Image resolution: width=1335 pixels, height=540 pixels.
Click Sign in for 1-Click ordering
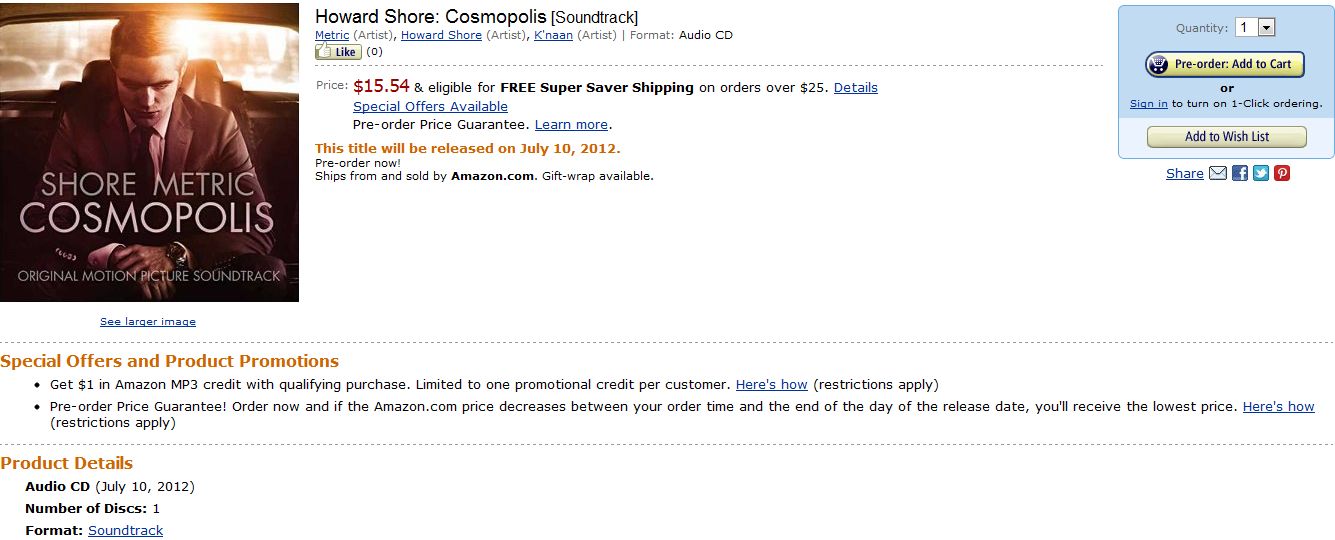pyautogui.click(x=1148, y=104)
